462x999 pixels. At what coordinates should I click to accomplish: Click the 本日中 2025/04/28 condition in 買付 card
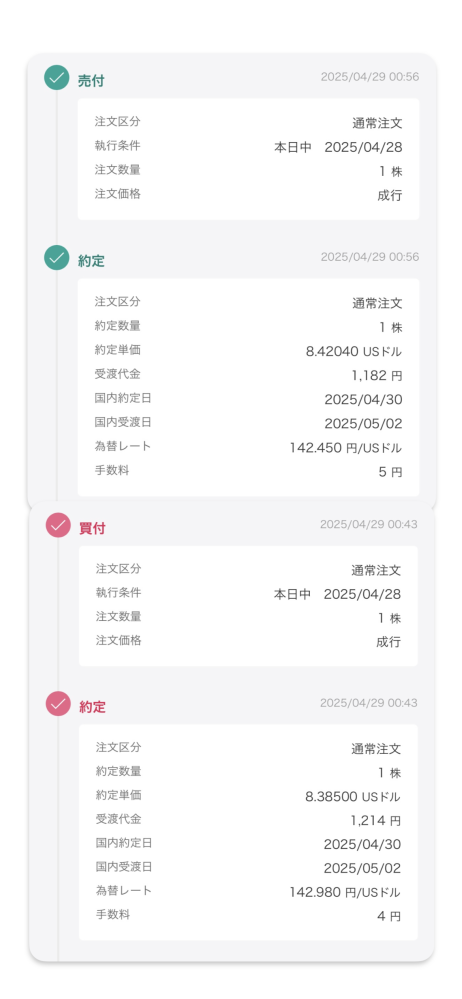[337, 594]
